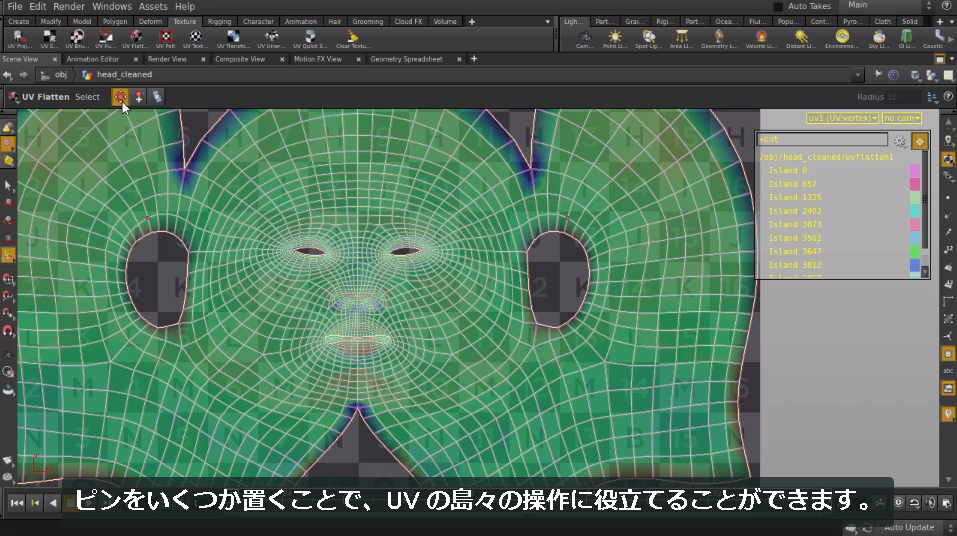Open the island list gear settings
Screen dimensions: 957x536
point(900,141)
